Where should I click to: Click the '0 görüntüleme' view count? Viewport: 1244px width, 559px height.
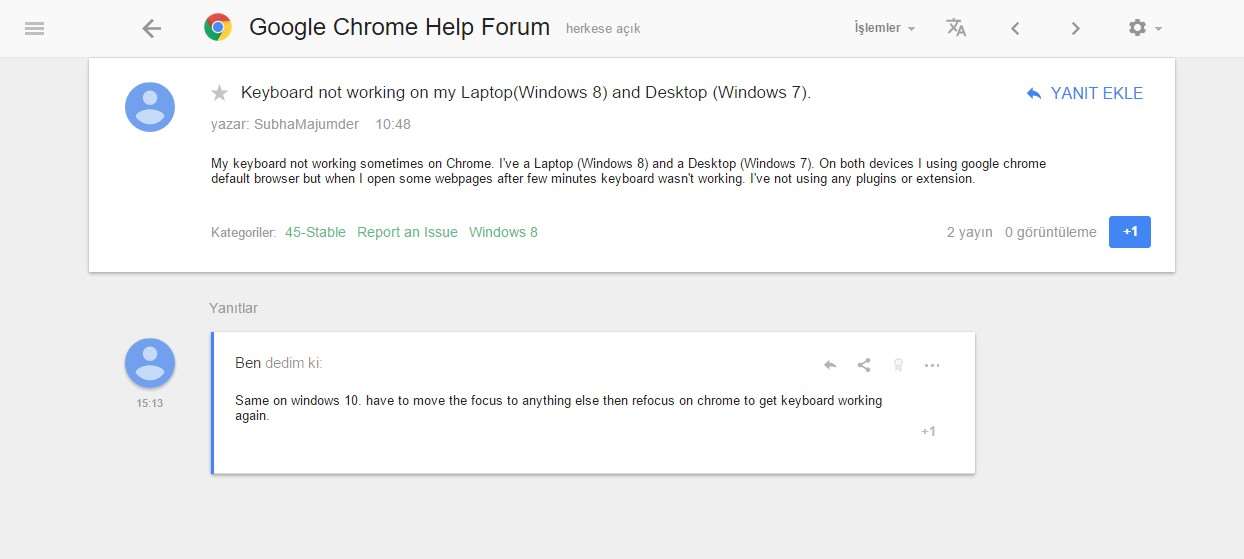[1050, 232]
